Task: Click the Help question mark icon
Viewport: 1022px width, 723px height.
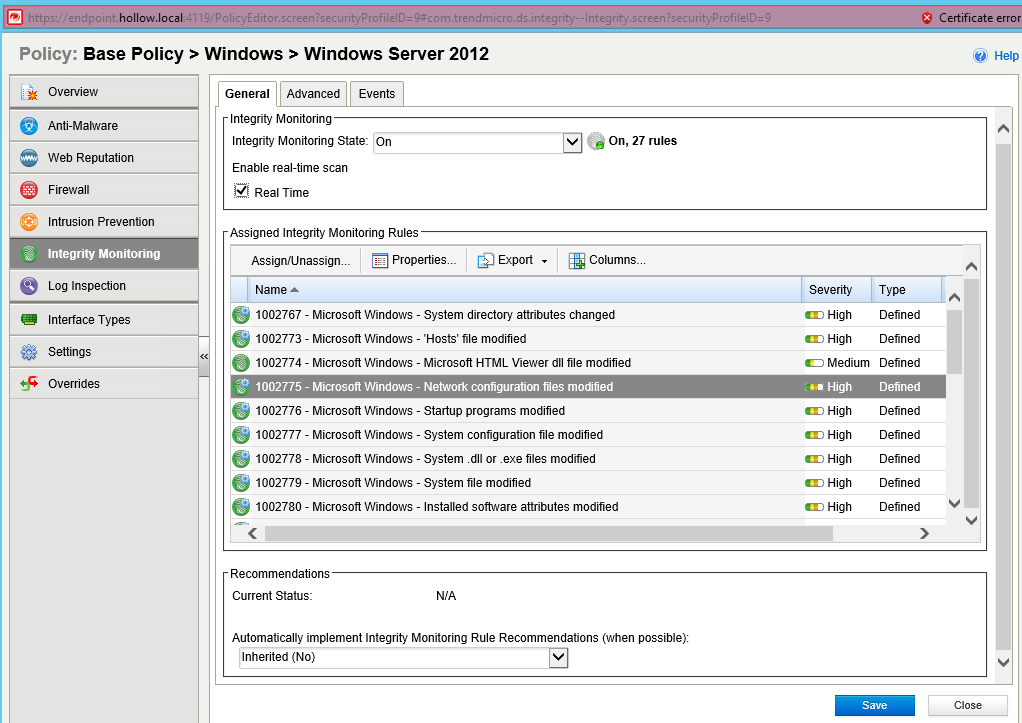Action: coord(980,56)
